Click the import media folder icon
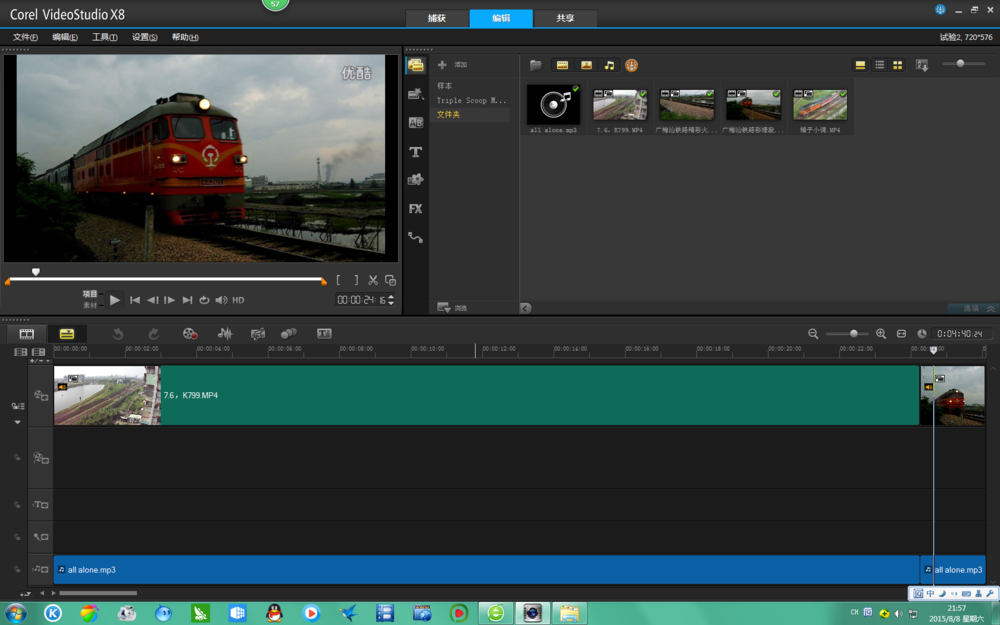Screen dimensions: 1000x625 click(536, 65)
